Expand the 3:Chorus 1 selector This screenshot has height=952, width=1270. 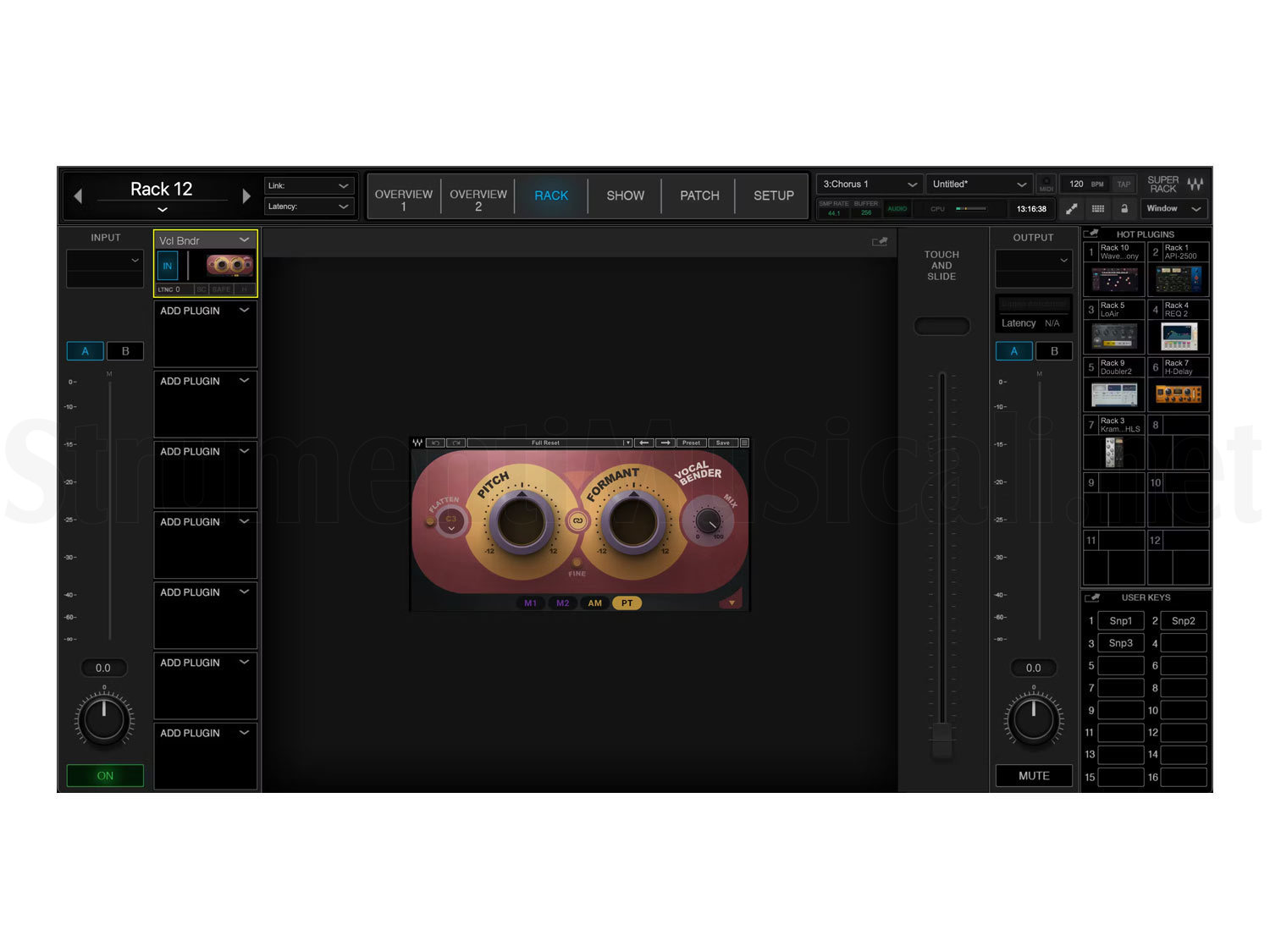click(913, 184)
